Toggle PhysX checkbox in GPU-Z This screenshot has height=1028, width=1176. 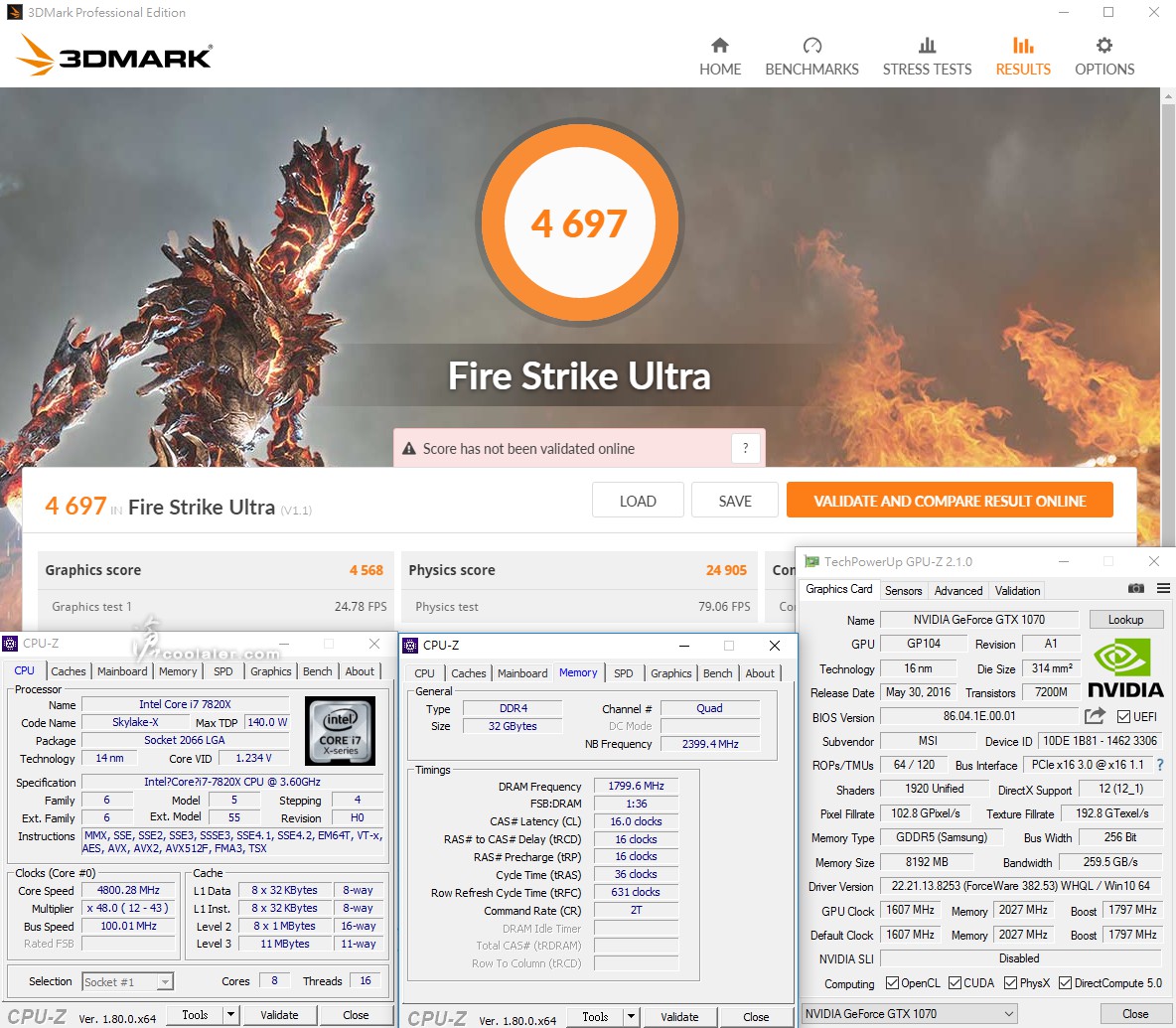click(x=1011, y=983)
